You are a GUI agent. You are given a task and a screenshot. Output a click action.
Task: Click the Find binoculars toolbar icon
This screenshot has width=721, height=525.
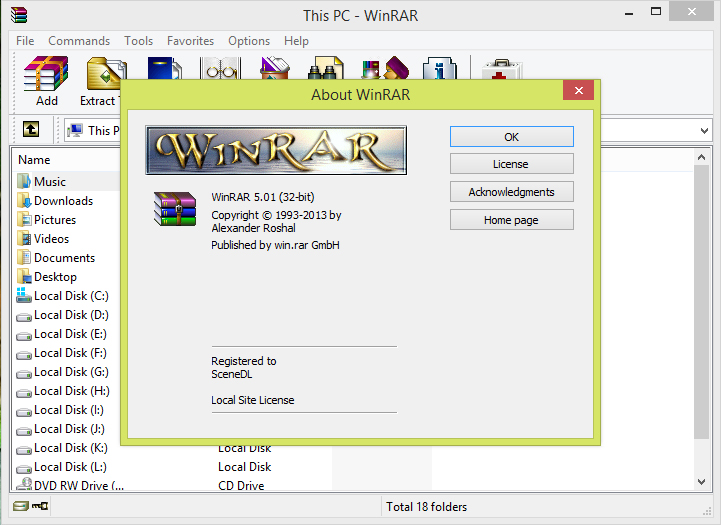pos(326,68)
